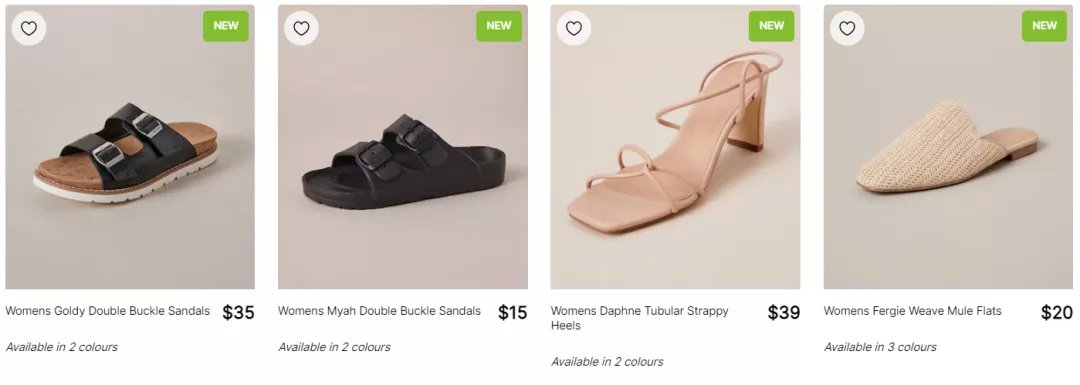Add Daphne Tubular Strappy Heels to wishlist
The image size is (1080, 385).
[574, 28]
